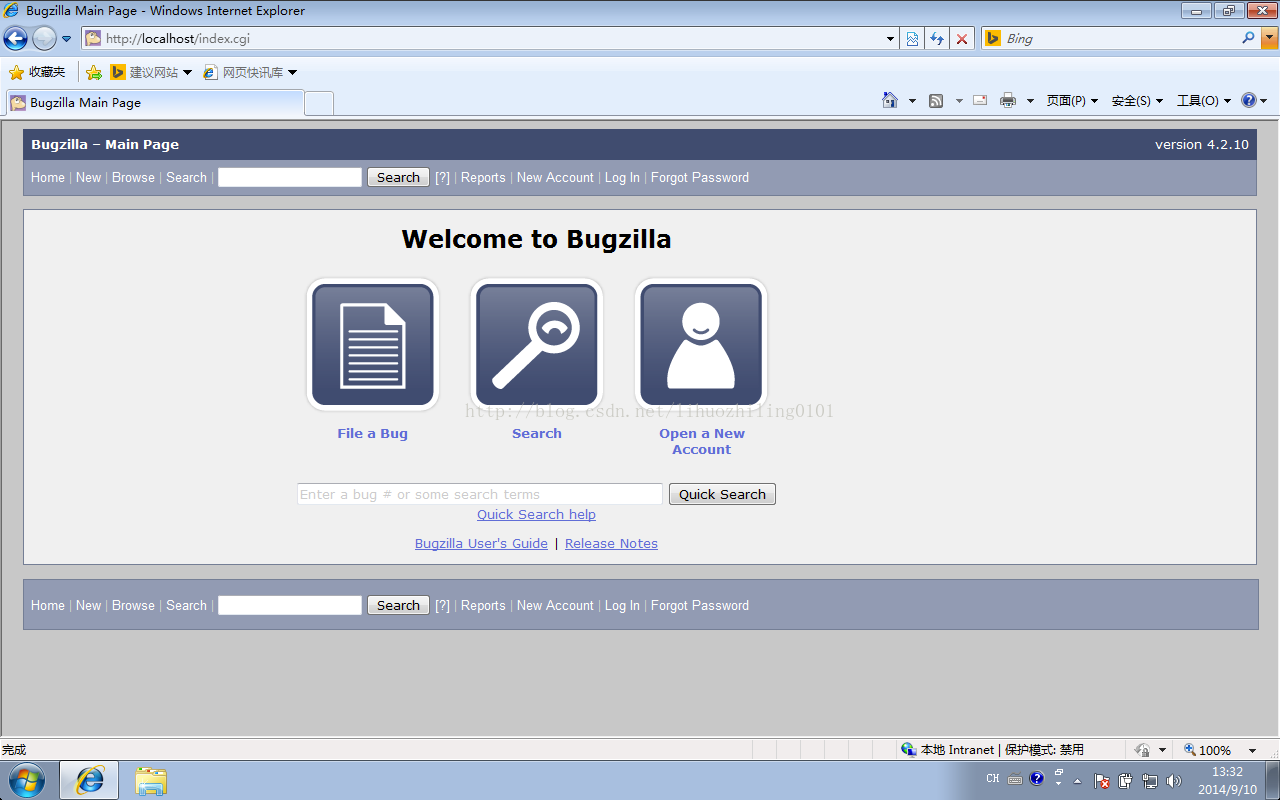
Task: Click the Quick Search button
Action: pos(722,494)
